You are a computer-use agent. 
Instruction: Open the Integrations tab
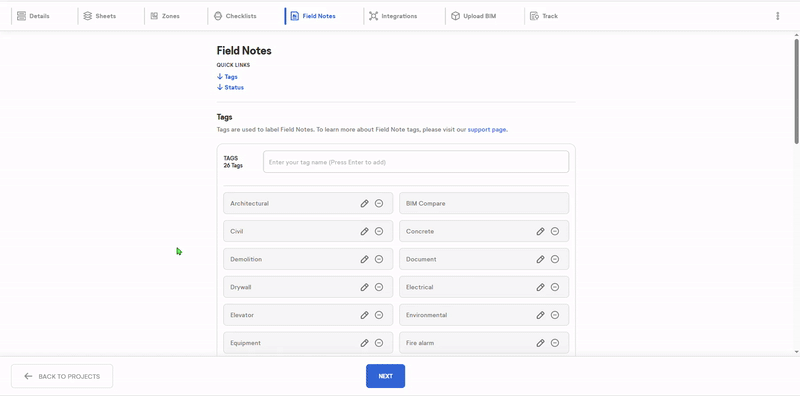tap(393, 16)
